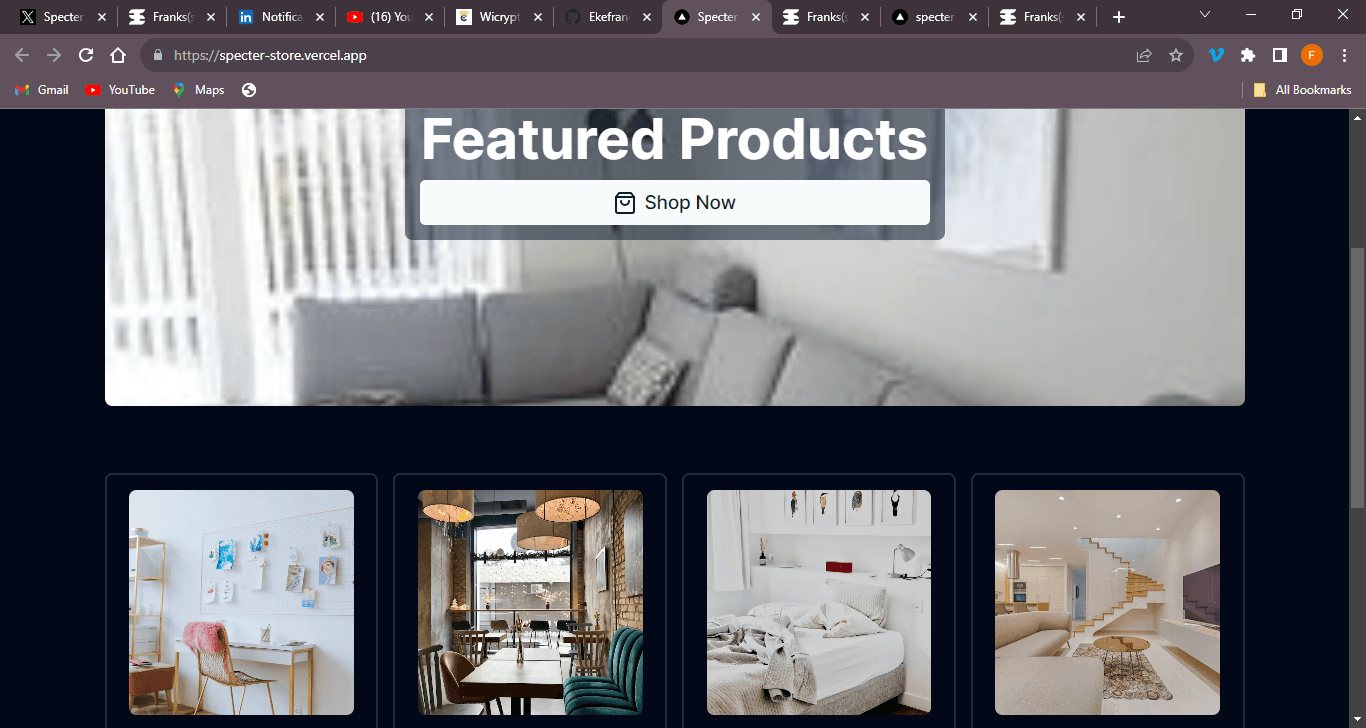Click the browser back arrow
This screenshot has height=728, width=1366.
coord(22,55)
